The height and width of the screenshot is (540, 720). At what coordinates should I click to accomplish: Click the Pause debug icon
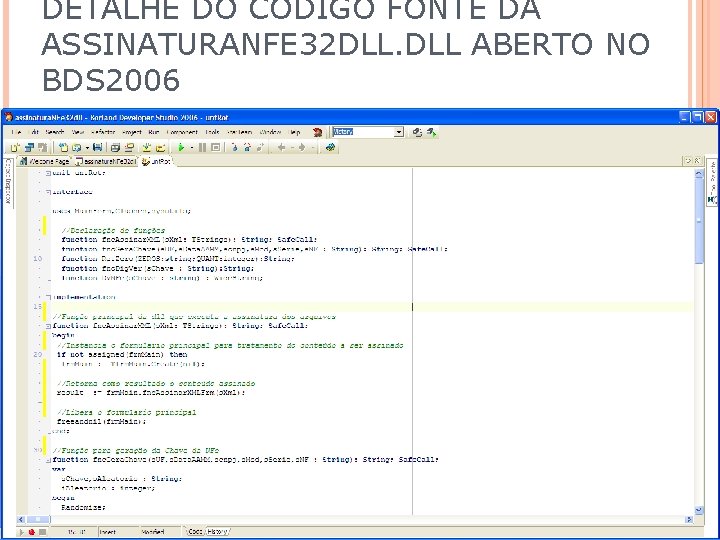[202, 147]
